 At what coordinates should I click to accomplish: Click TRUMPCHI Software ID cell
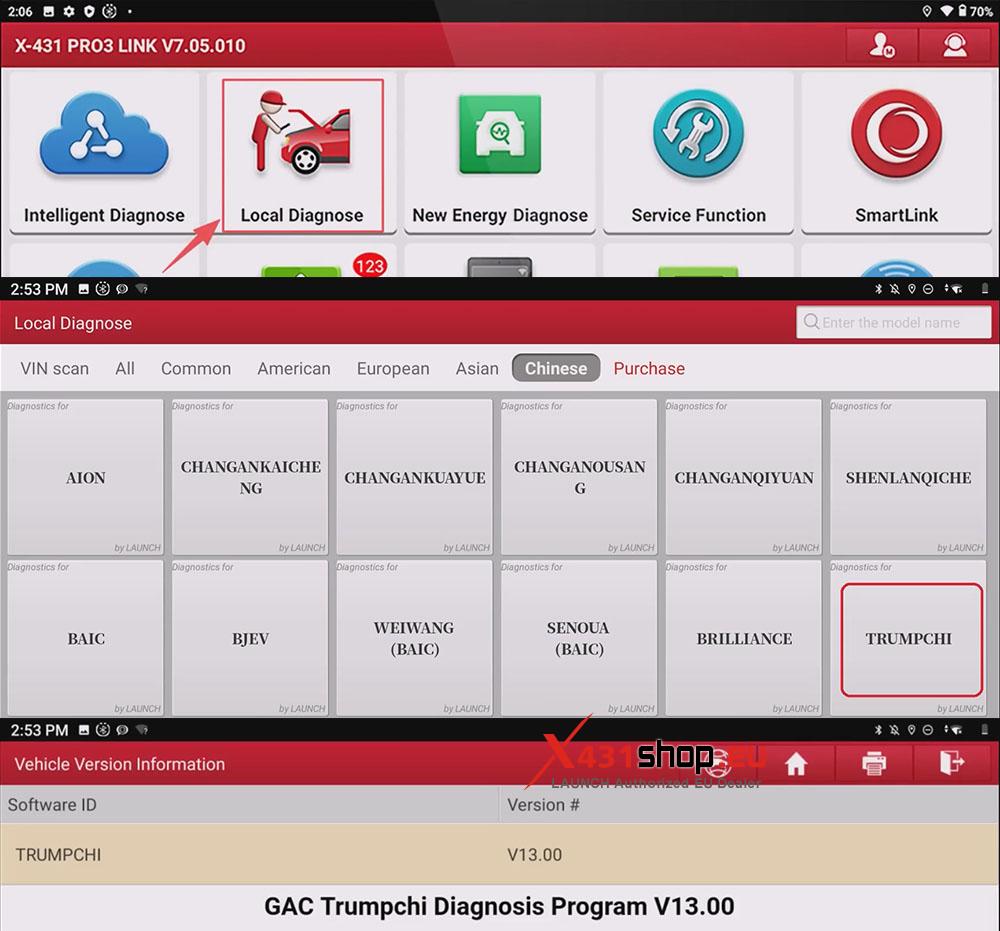249,854
